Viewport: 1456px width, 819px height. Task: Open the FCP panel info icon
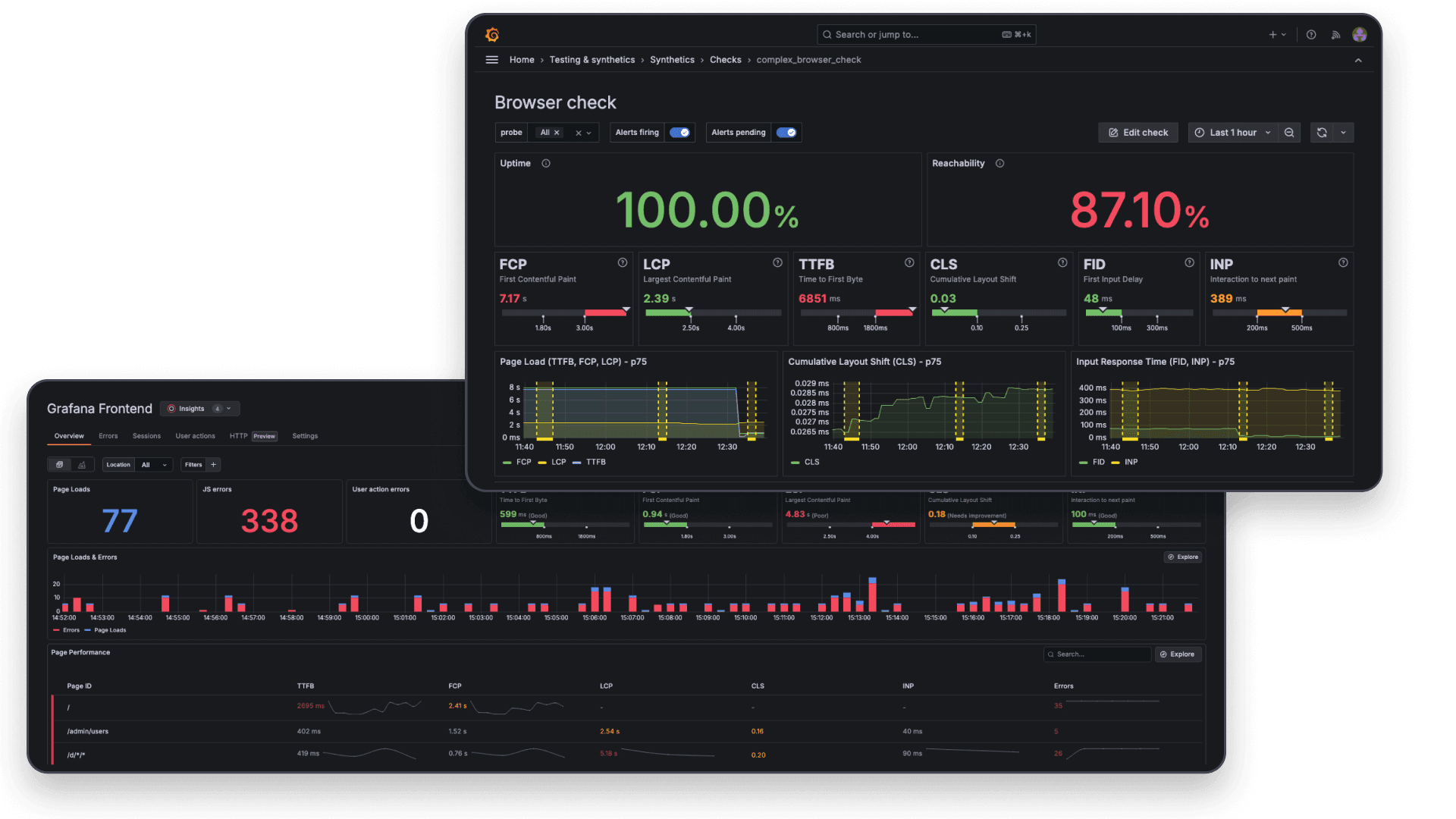coord(623,263)
